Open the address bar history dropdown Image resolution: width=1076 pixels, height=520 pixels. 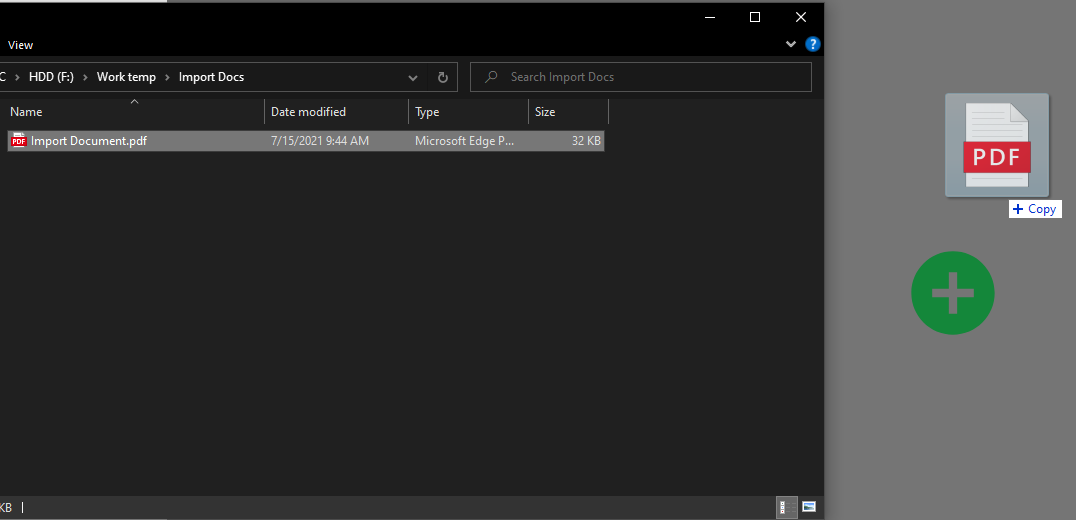413,78
